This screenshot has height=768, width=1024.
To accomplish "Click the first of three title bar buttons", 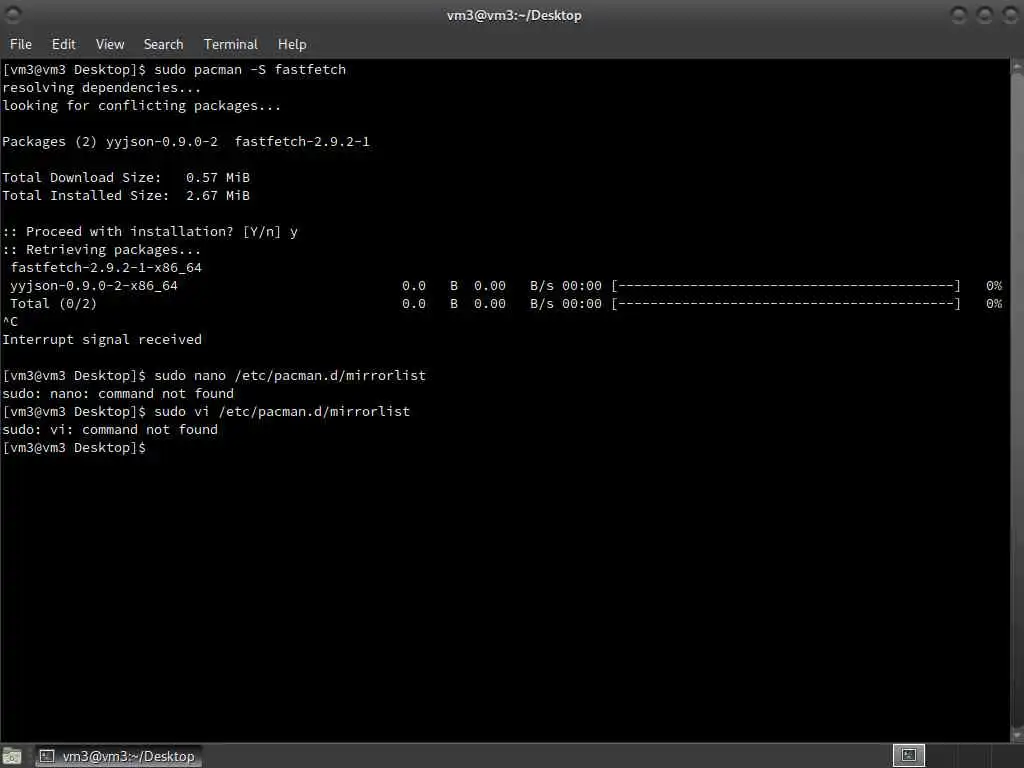I will (x=959, y=14).
